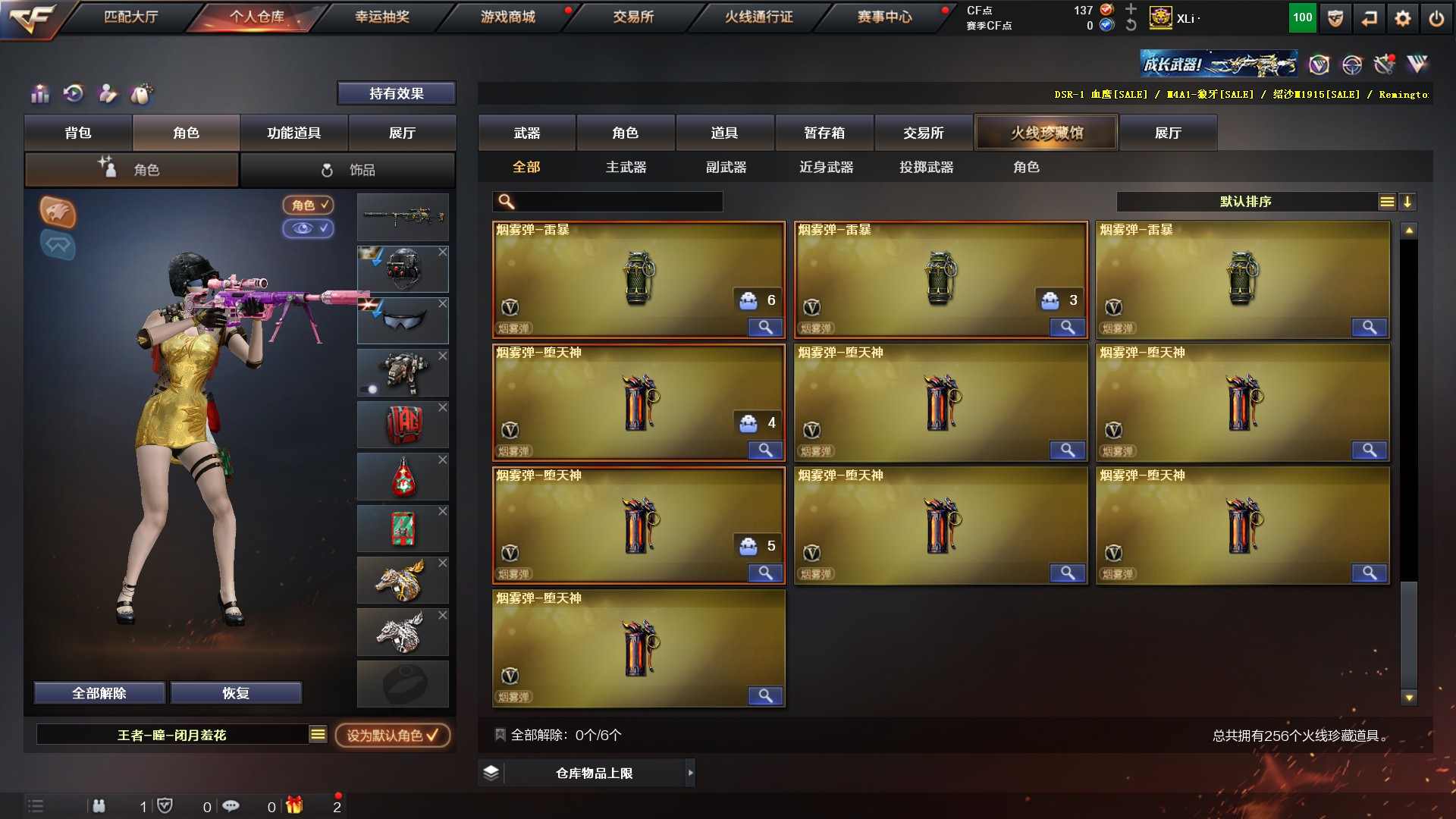Expand the 仓库物品上限 arrow
The image size is (1456, 819).
click(690, 773)
